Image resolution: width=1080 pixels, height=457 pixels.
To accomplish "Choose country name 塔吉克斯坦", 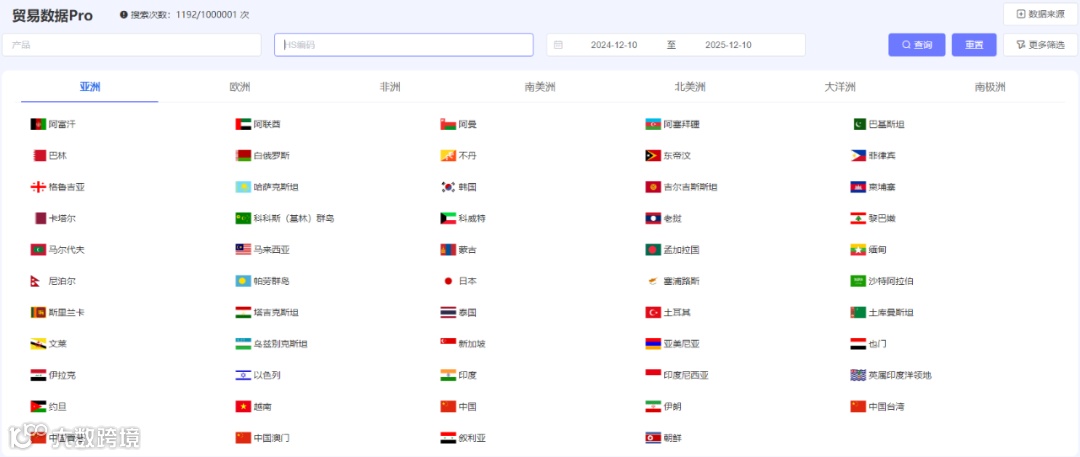I will point(276,312).
